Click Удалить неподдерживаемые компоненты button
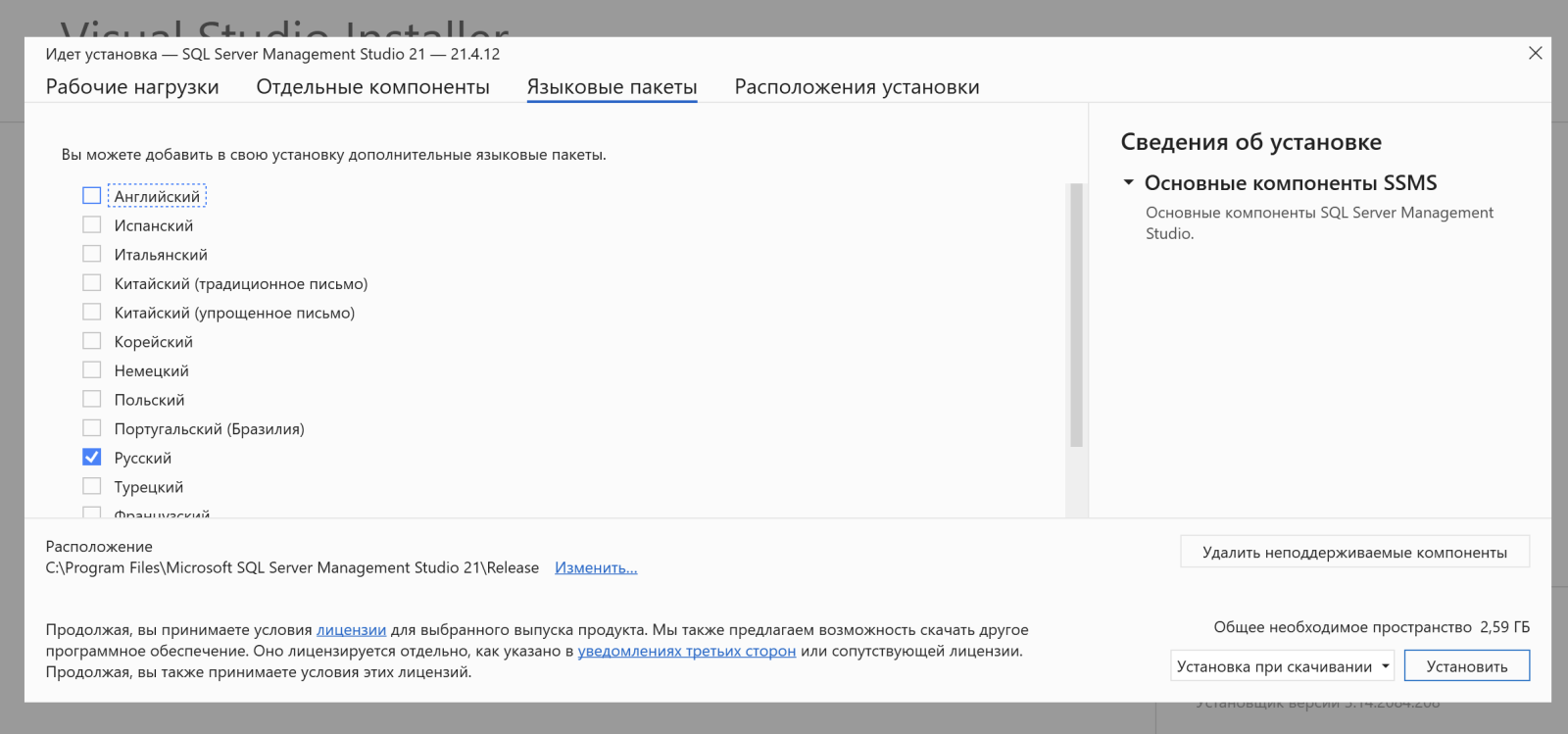This screenshot has width=1568, height=734. 1354,553
